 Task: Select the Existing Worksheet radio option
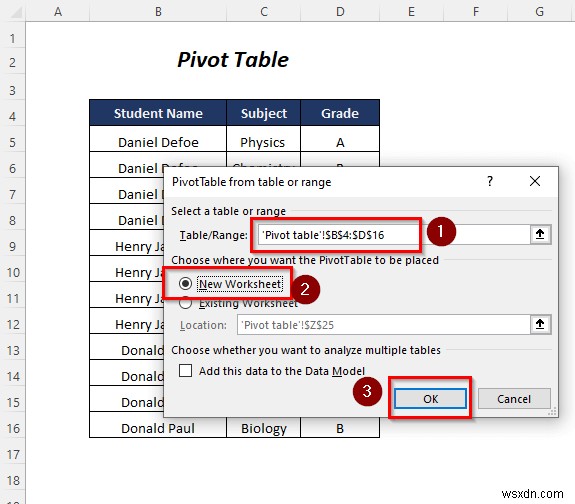[185, 303]
